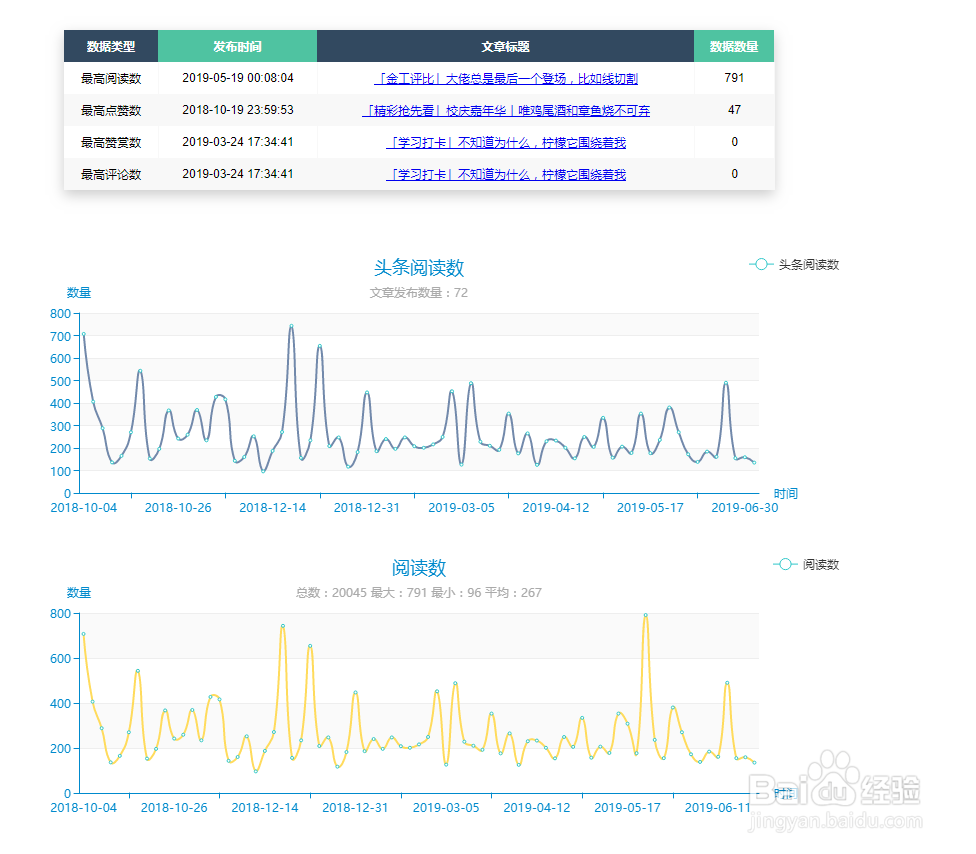Open the 精彩抢先看 校庆嘉年华 article link
The image size is (976, 854).
click(x=505, y=111)
